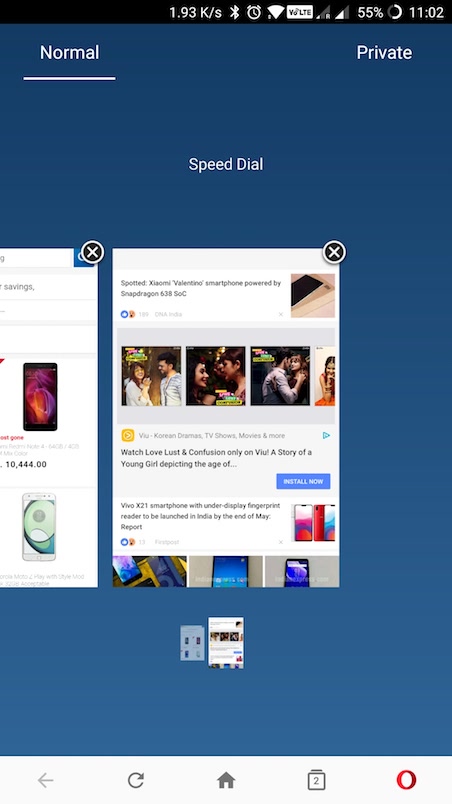This screenshot has height=804, width=452.
Task: Tap the like reaction icon beside 189
Action: pos(124,314)
